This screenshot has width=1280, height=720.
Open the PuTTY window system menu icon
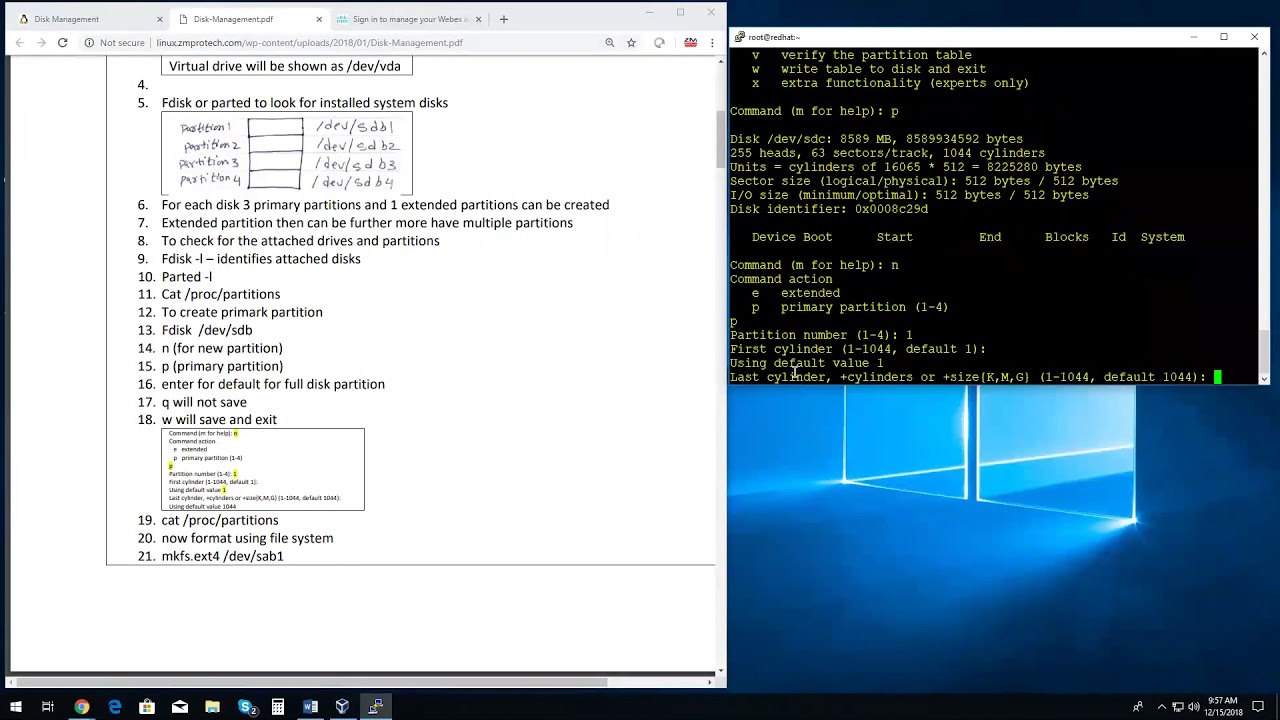click(x=739, y=37)
